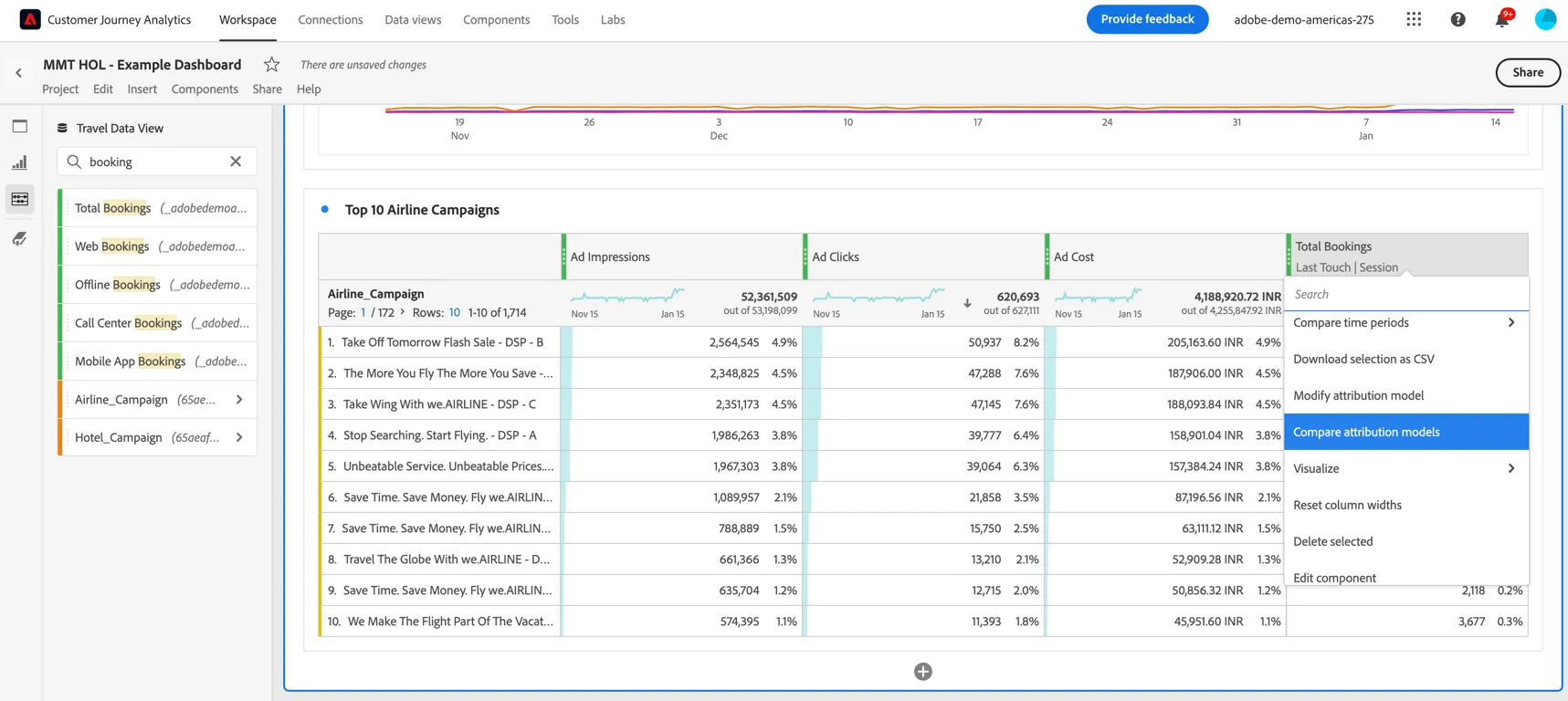
Task: Star the MMT HOL dashboard as favorite
Action: [x=271, y=64]
